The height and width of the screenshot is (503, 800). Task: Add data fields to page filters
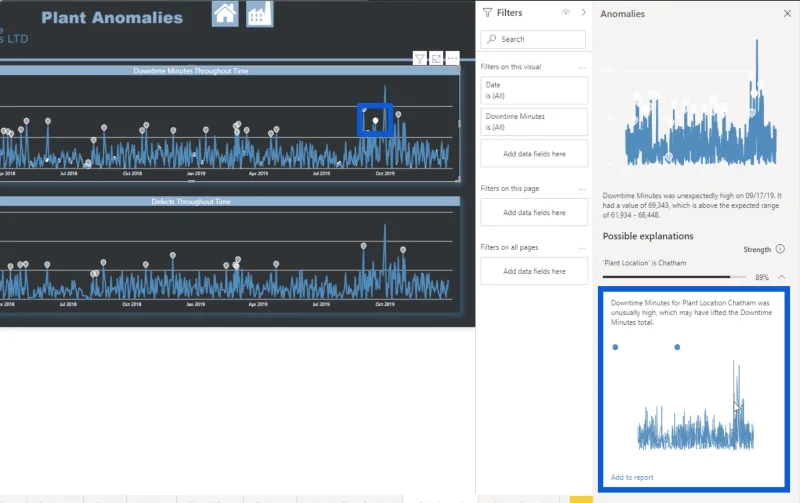click(534, 212)
